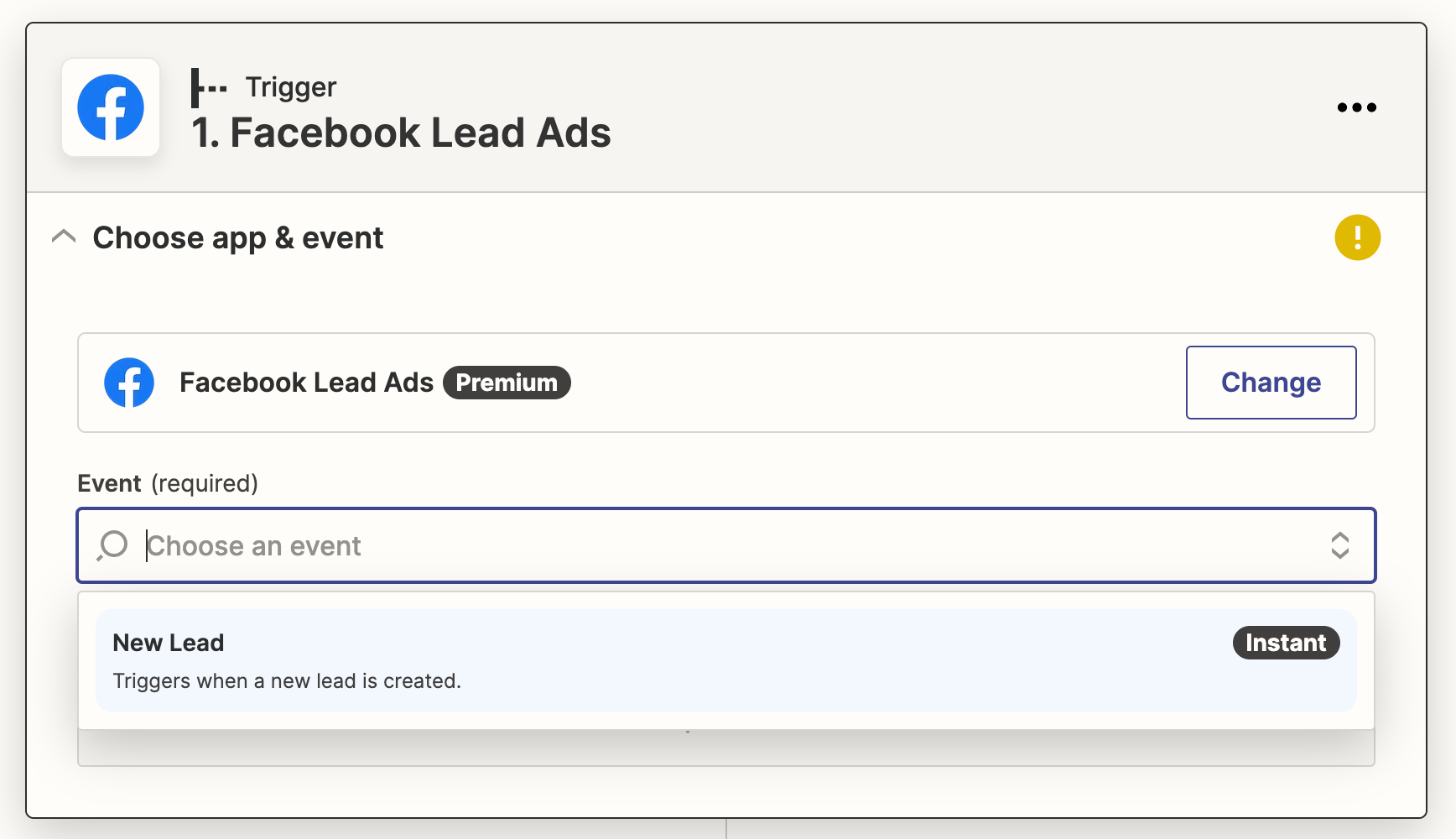Click the Instant badge on New Lead
Image resolution: width=1456 pixels, height=839 pixels.
(1286, 643)
